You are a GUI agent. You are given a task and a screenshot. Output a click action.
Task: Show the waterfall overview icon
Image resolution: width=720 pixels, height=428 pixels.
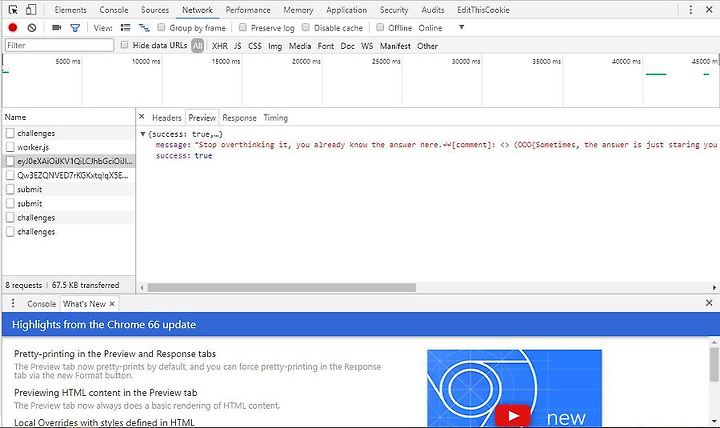[144, 28]
